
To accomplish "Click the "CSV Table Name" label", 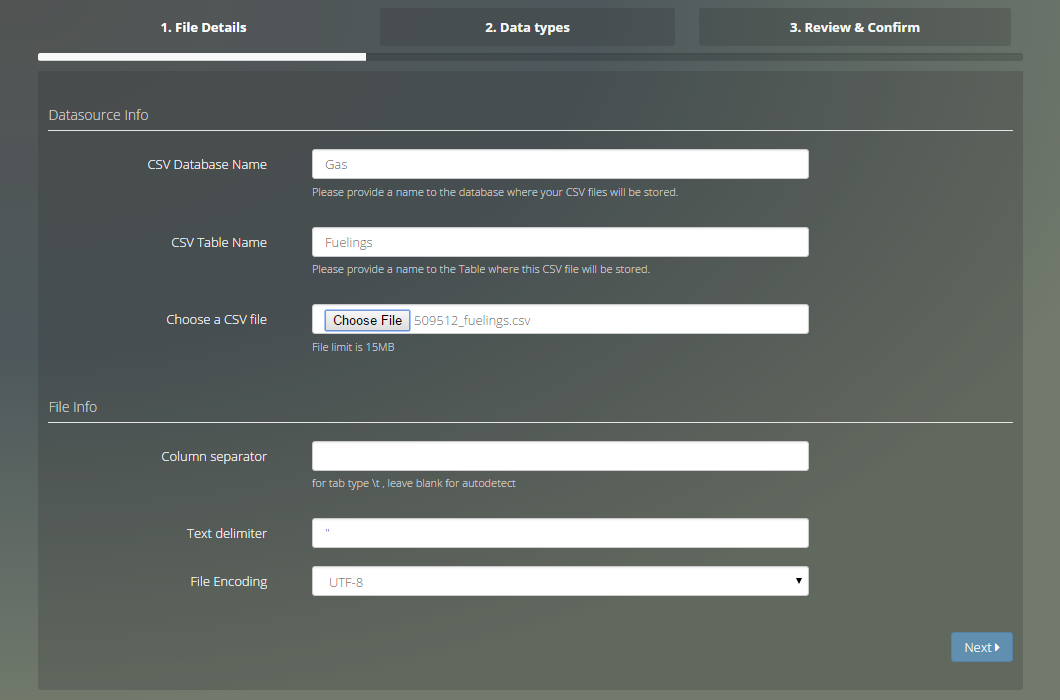I will (219, 242).
